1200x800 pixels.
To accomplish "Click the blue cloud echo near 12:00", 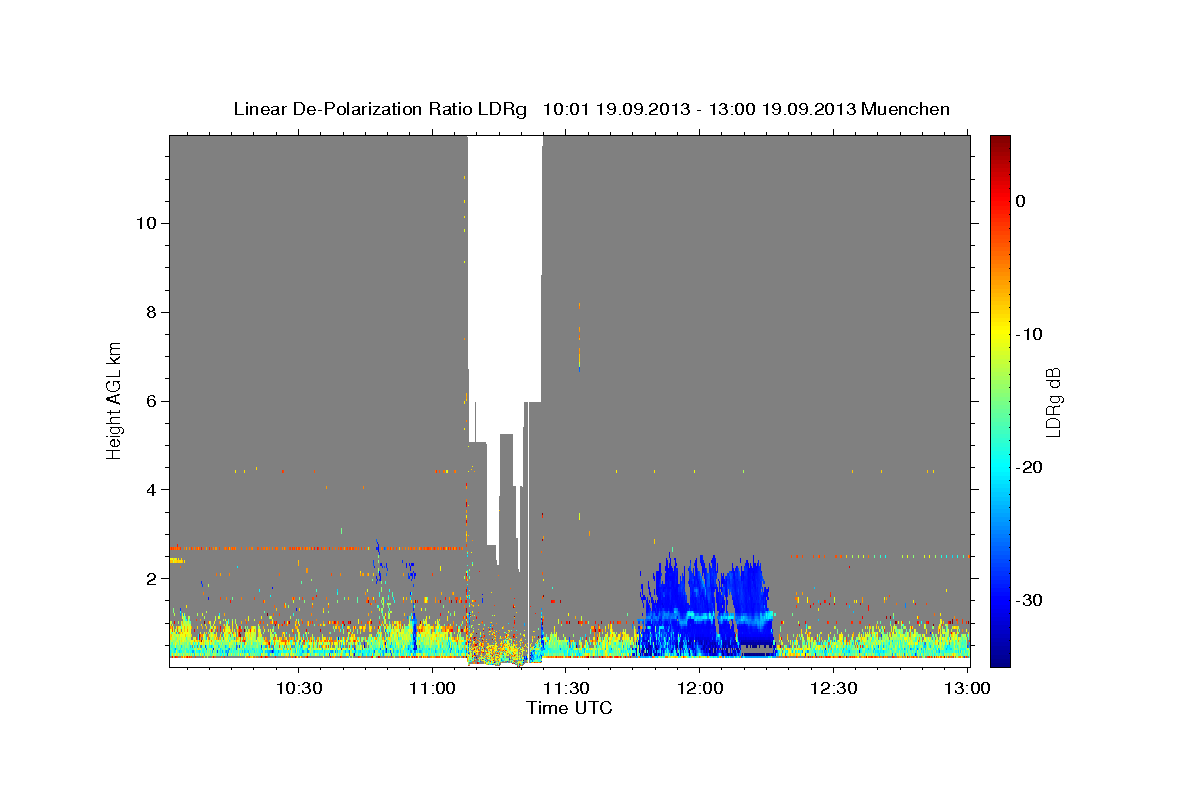I will point(706,607).
